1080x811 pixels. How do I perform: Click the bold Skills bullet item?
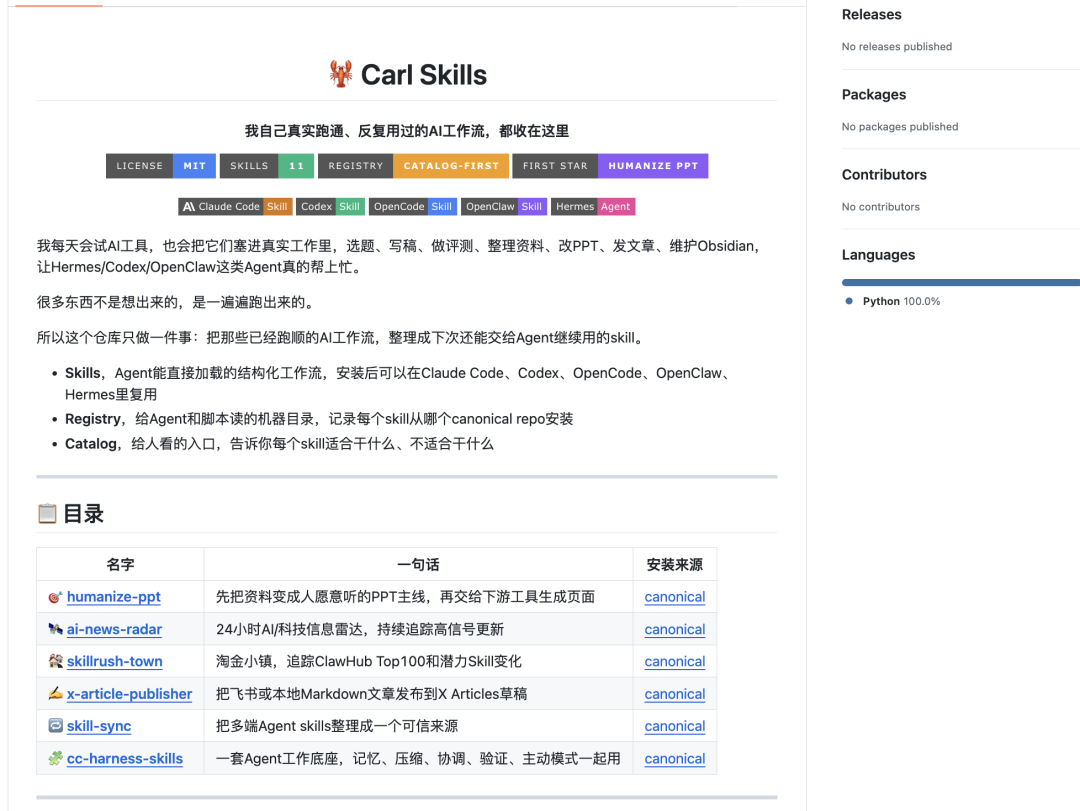pos(83,373)
